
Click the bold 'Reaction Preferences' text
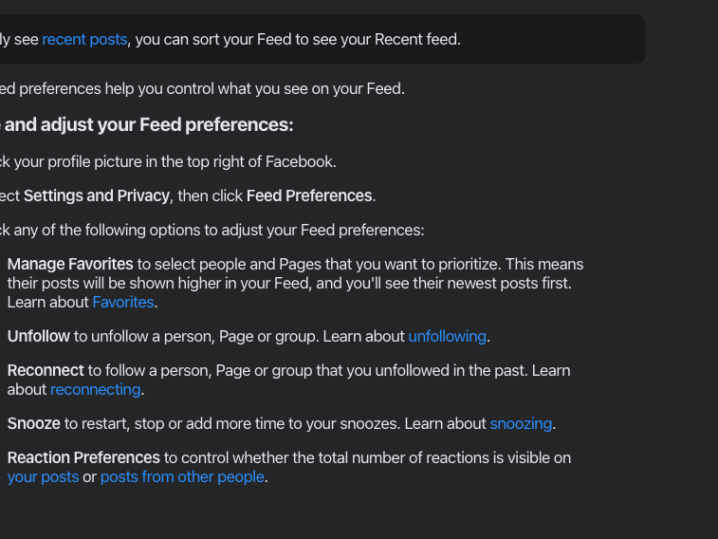point(84,458)
